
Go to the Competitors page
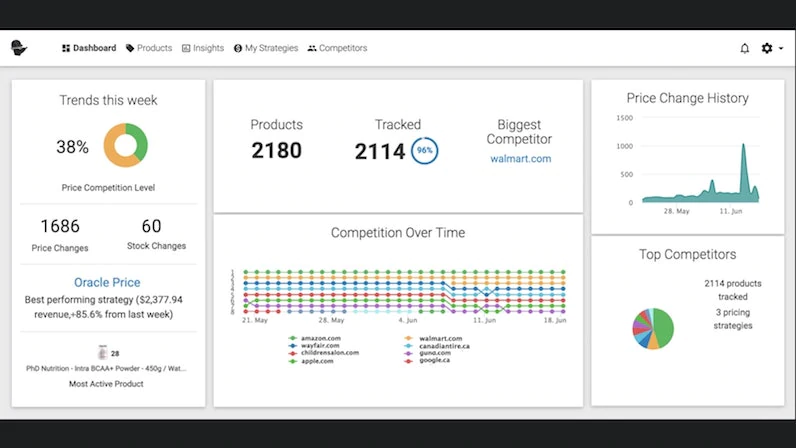point(337,48)
